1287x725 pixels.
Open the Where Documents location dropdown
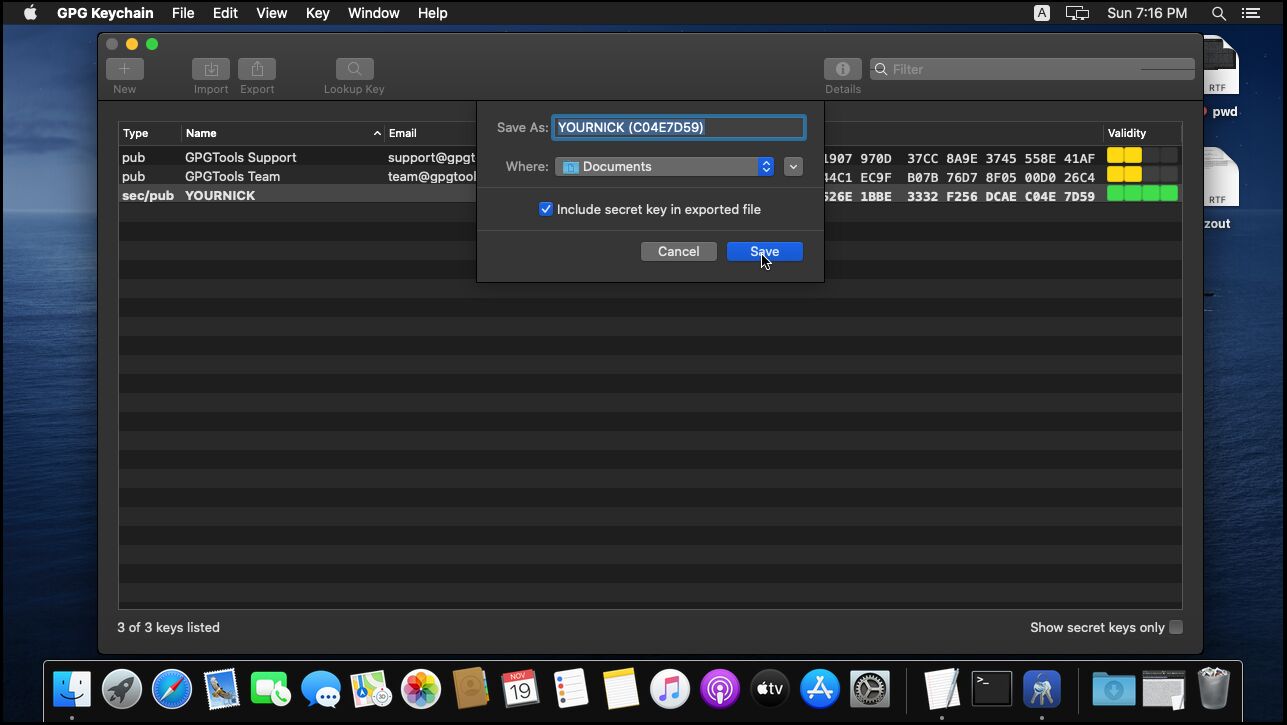coord(665,167)
